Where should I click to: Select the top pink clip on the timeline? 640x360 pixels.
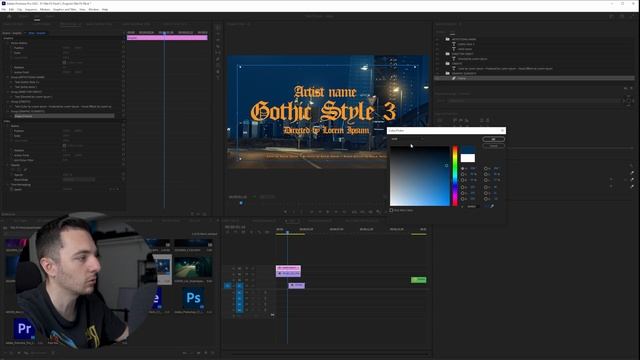(288, 268)
